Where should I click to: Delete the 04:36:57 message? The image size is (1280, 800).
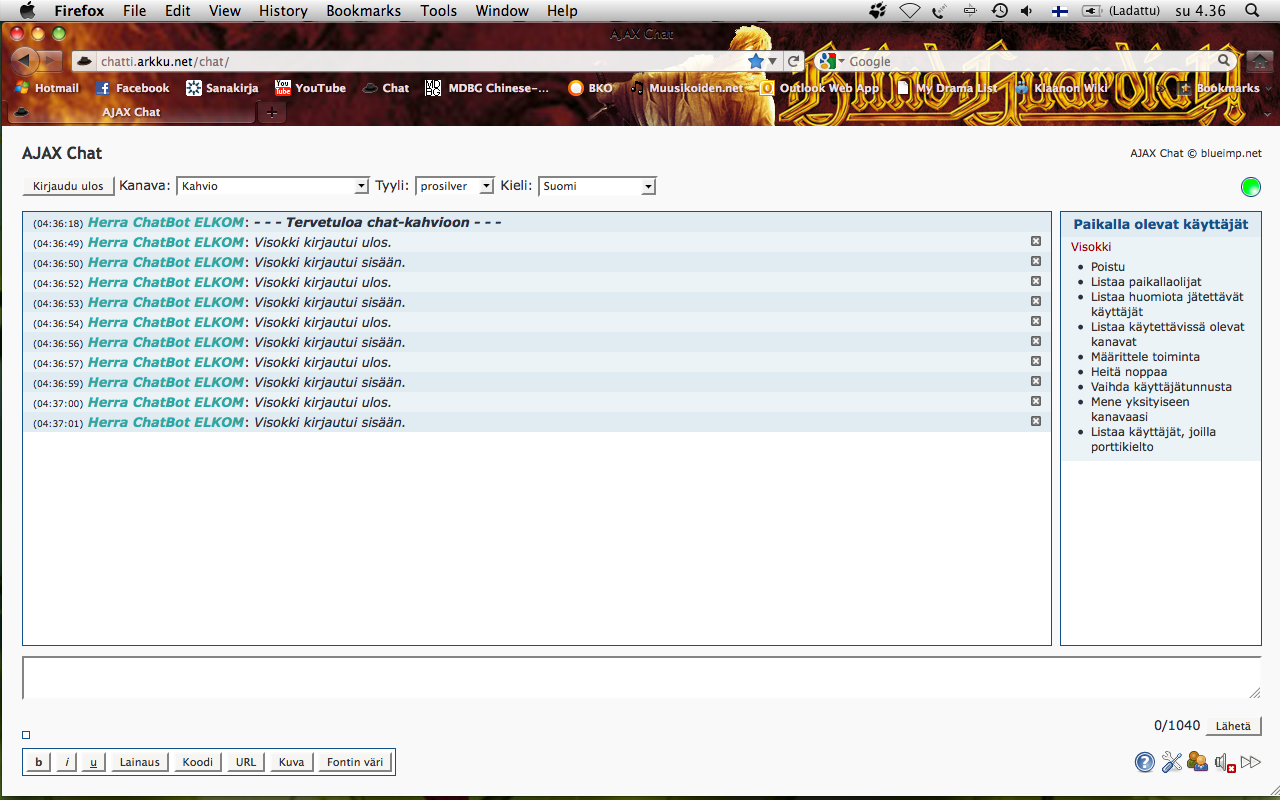(1036, 361)
